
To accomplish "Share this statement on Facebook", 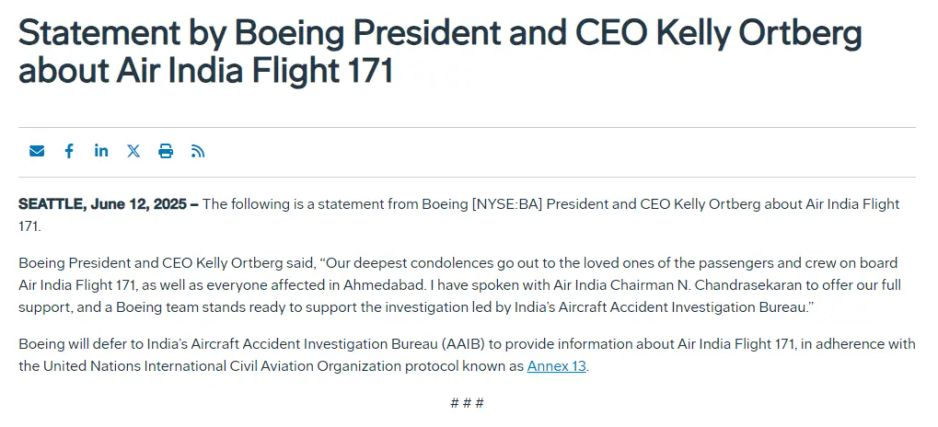I will [69, 151].
